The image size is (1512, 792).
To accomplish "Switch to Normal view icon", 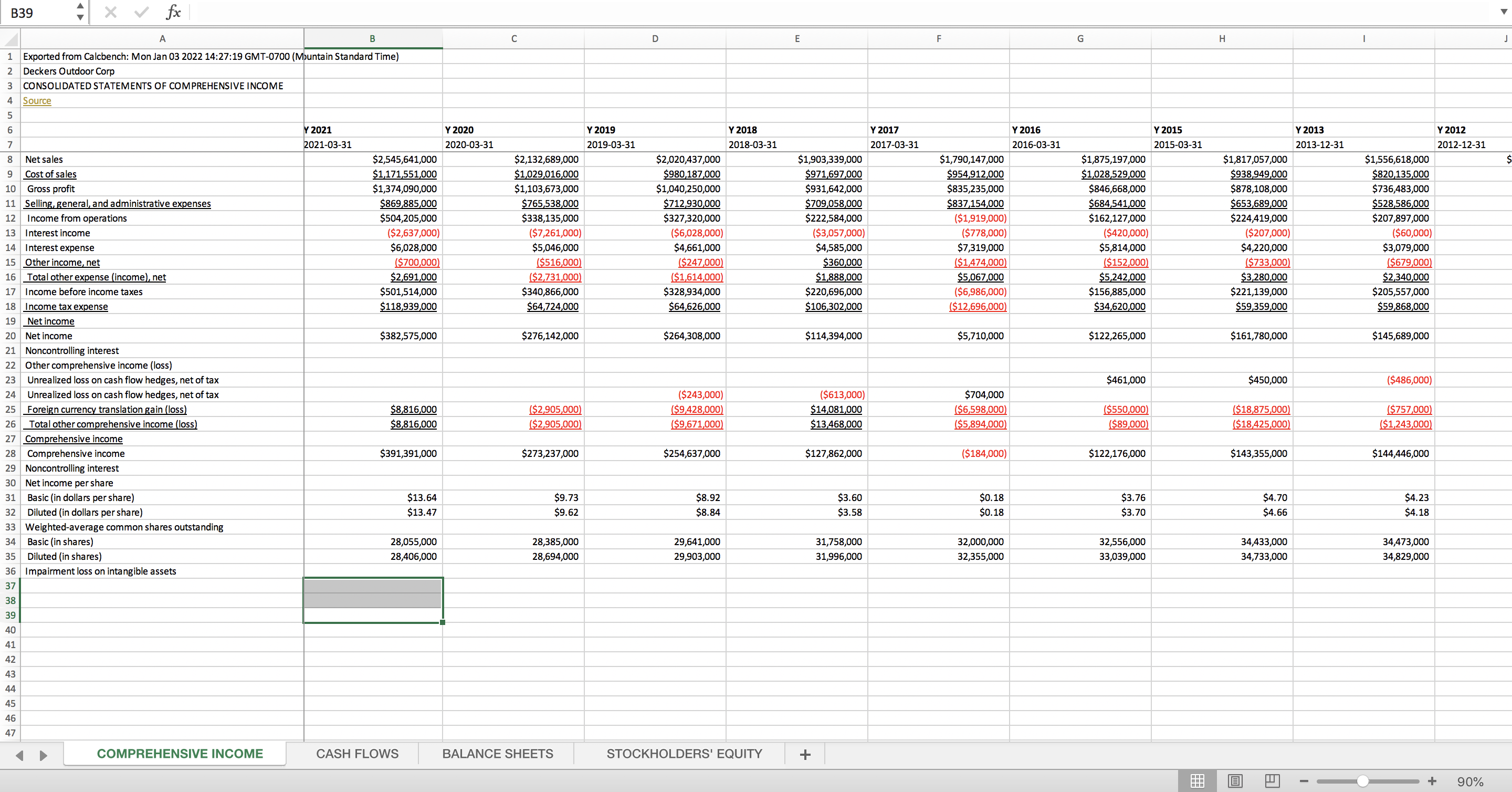I will tap(1198, 781).
